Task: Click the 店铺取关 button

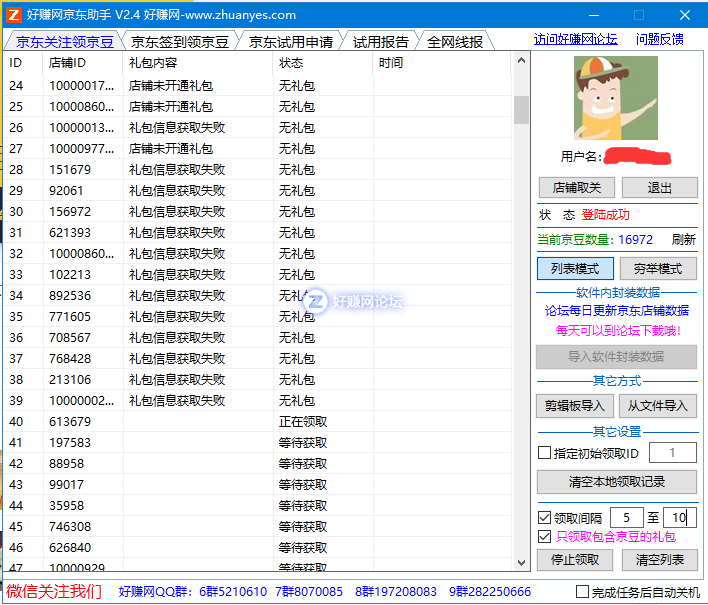Action: tap(577, 187)
